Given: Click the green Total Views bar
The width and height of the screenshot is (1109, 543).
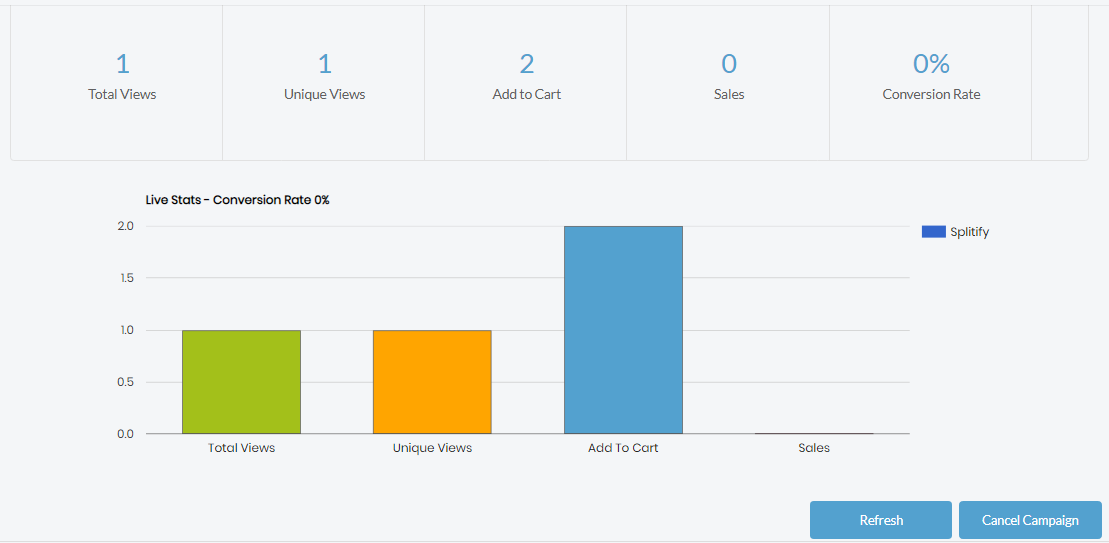Looking at the screenshot, I should (x=241, y=382).
